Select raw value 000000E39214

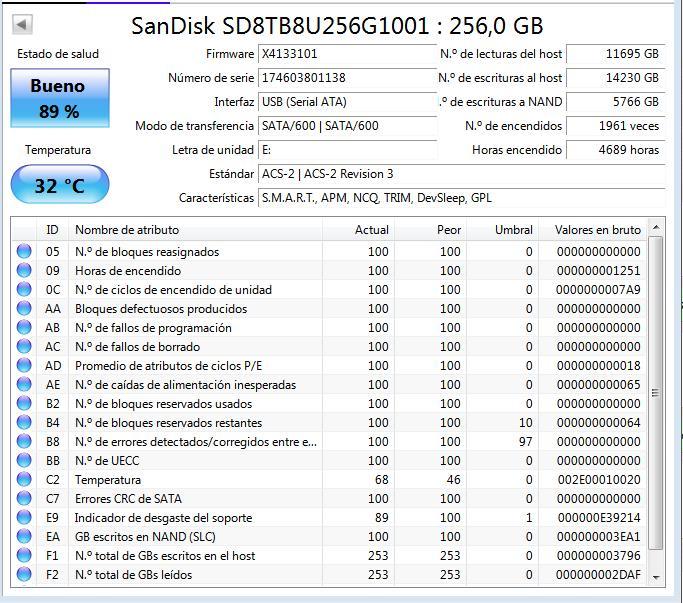[598, 518]
